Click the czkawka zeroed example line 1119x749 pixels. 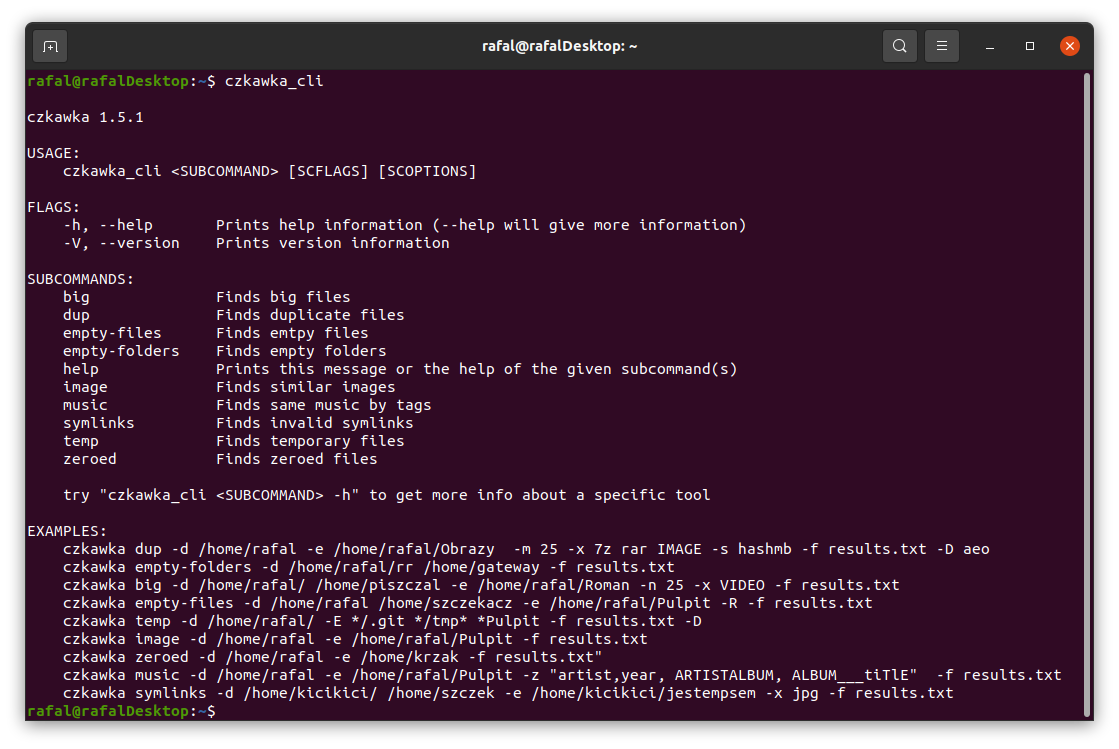pos(333,657)
